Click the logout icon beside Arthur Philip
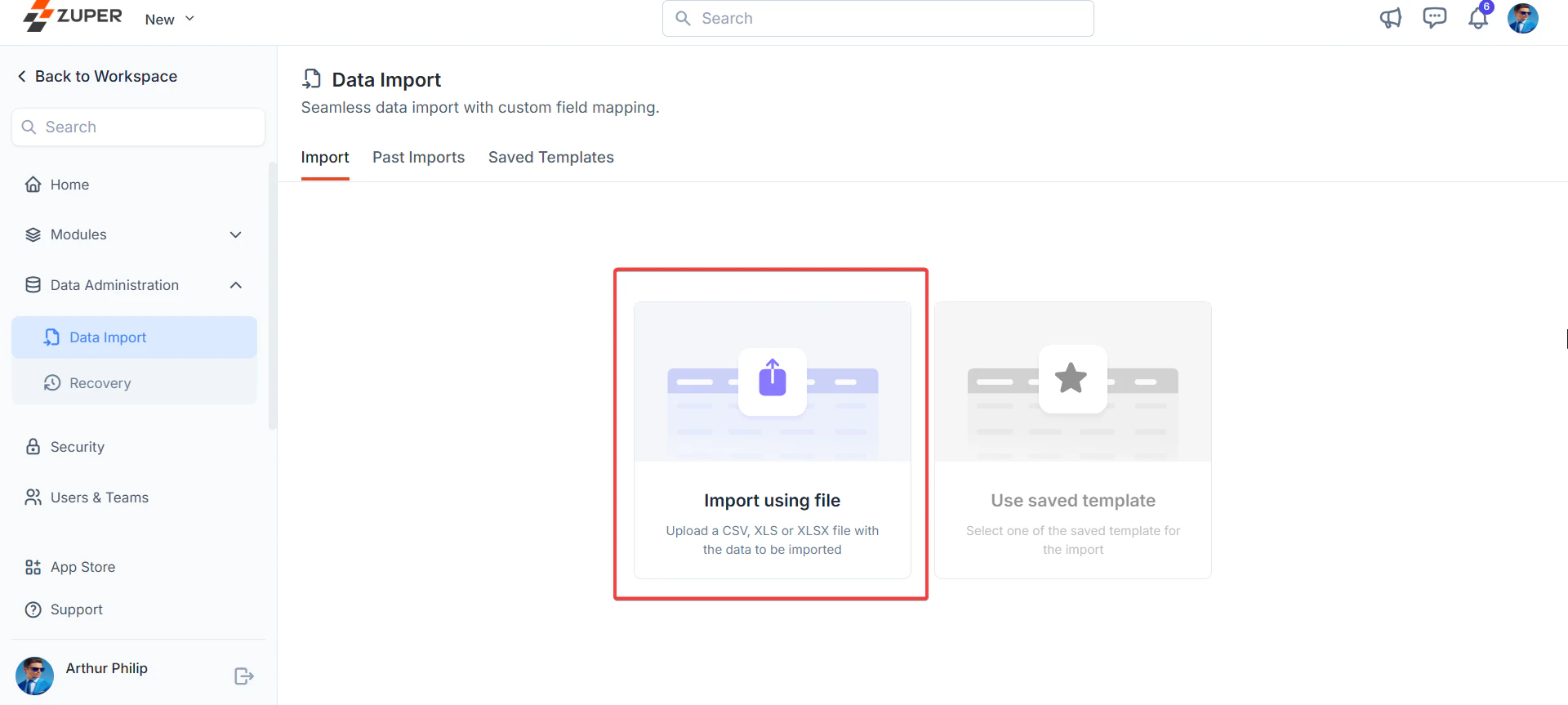The width and height of the screenshot is (1568, 705). pyautogui.click(x=243, y=676)
